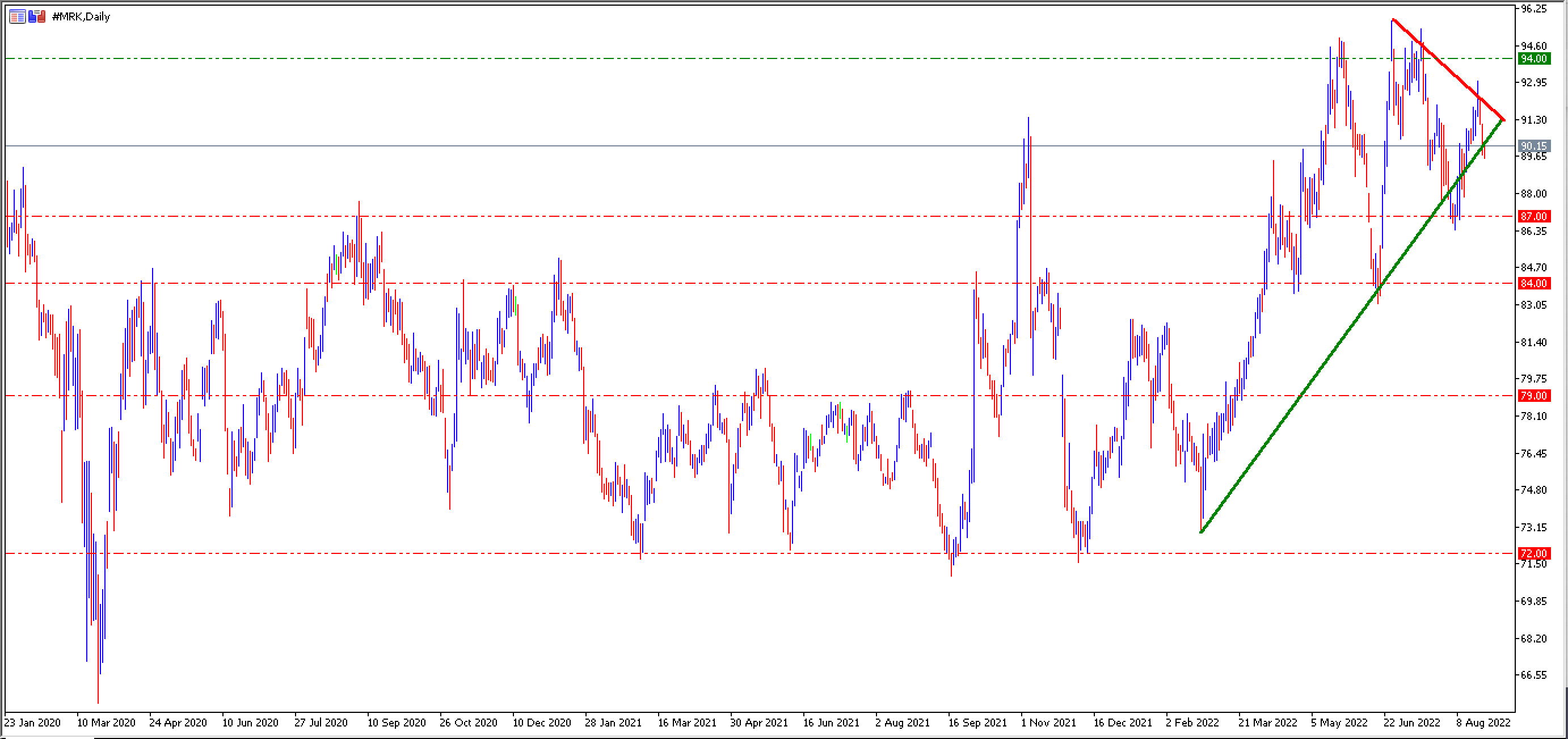Select the red descending trendline
Screen dimensions: 1568x739
click(1449, 70)
